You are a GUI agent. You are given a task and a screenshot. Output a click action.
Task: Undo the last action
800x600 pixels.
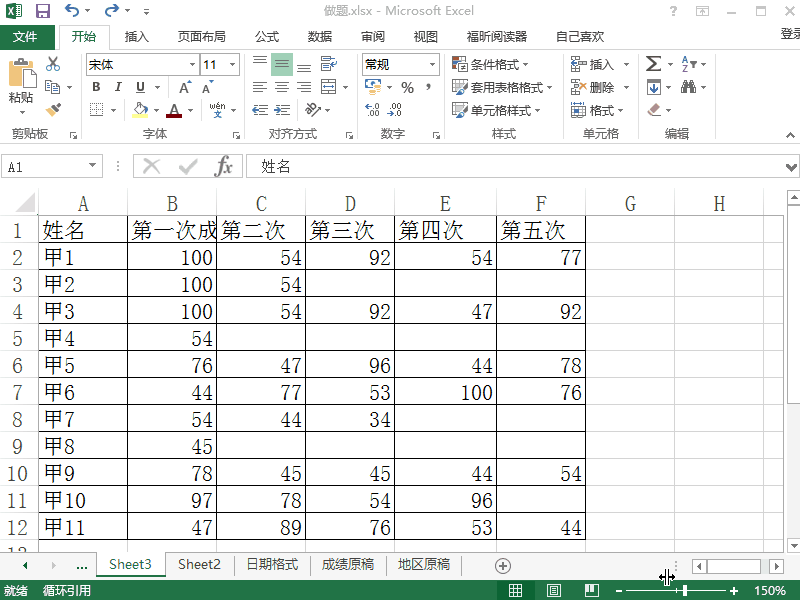(72, 10)
